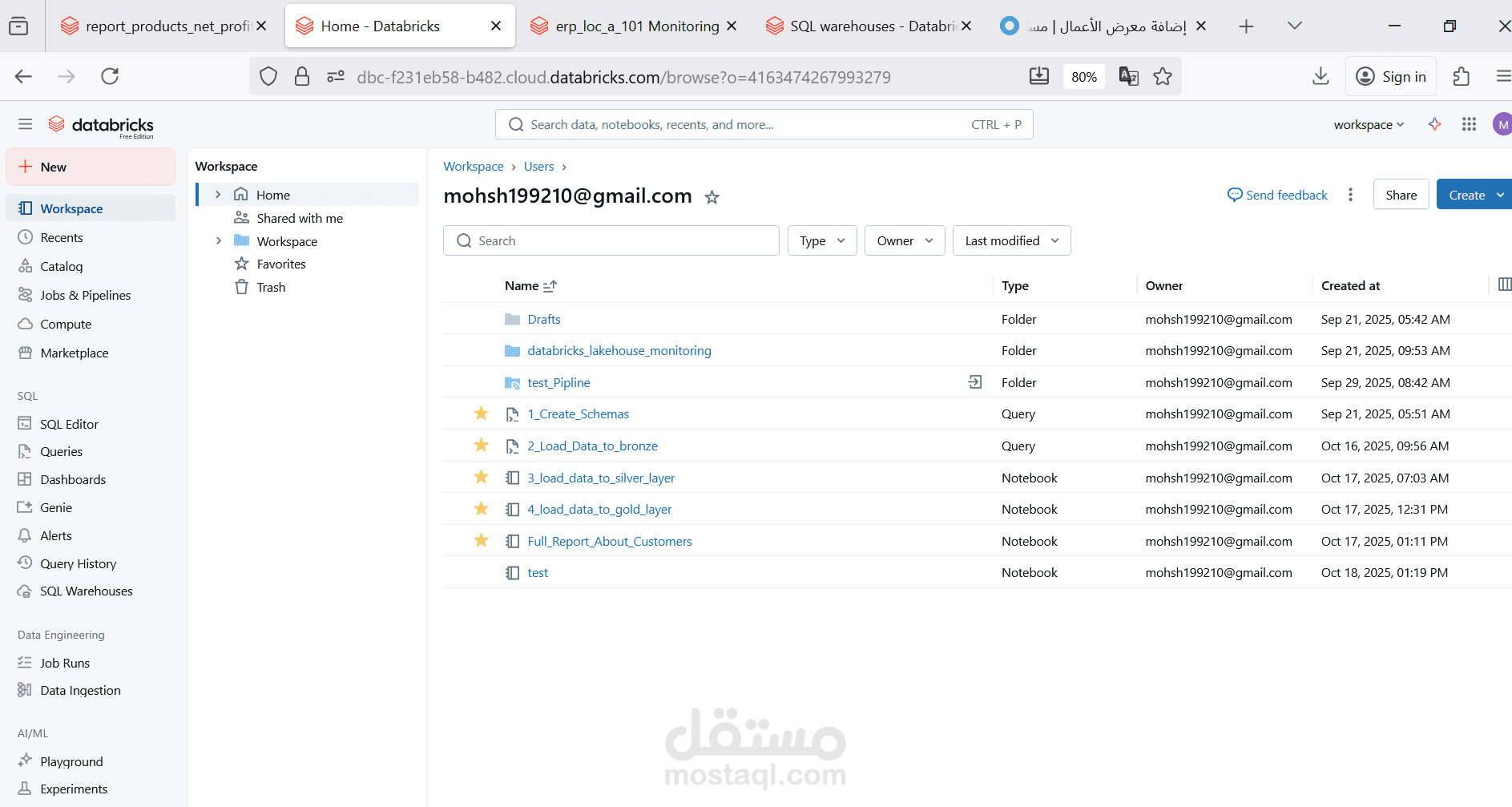Open the sidebar hamburger menu

point(26,124)
